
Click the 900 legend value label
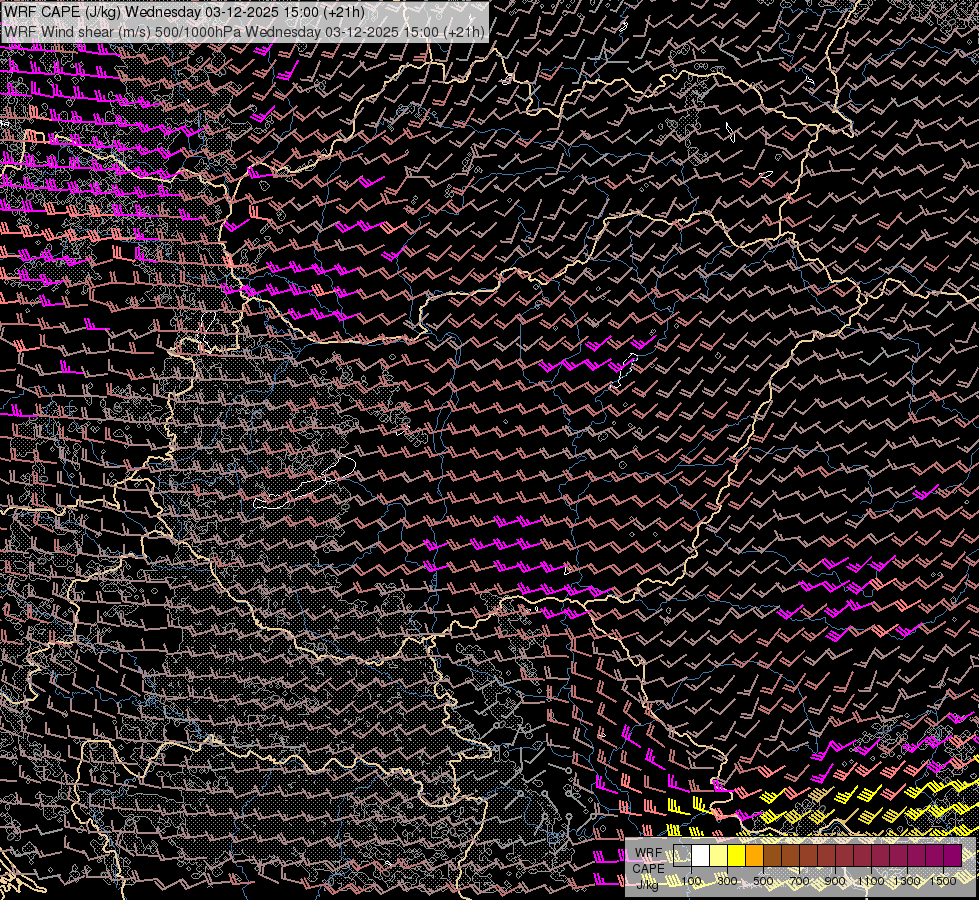coord(835,881)
